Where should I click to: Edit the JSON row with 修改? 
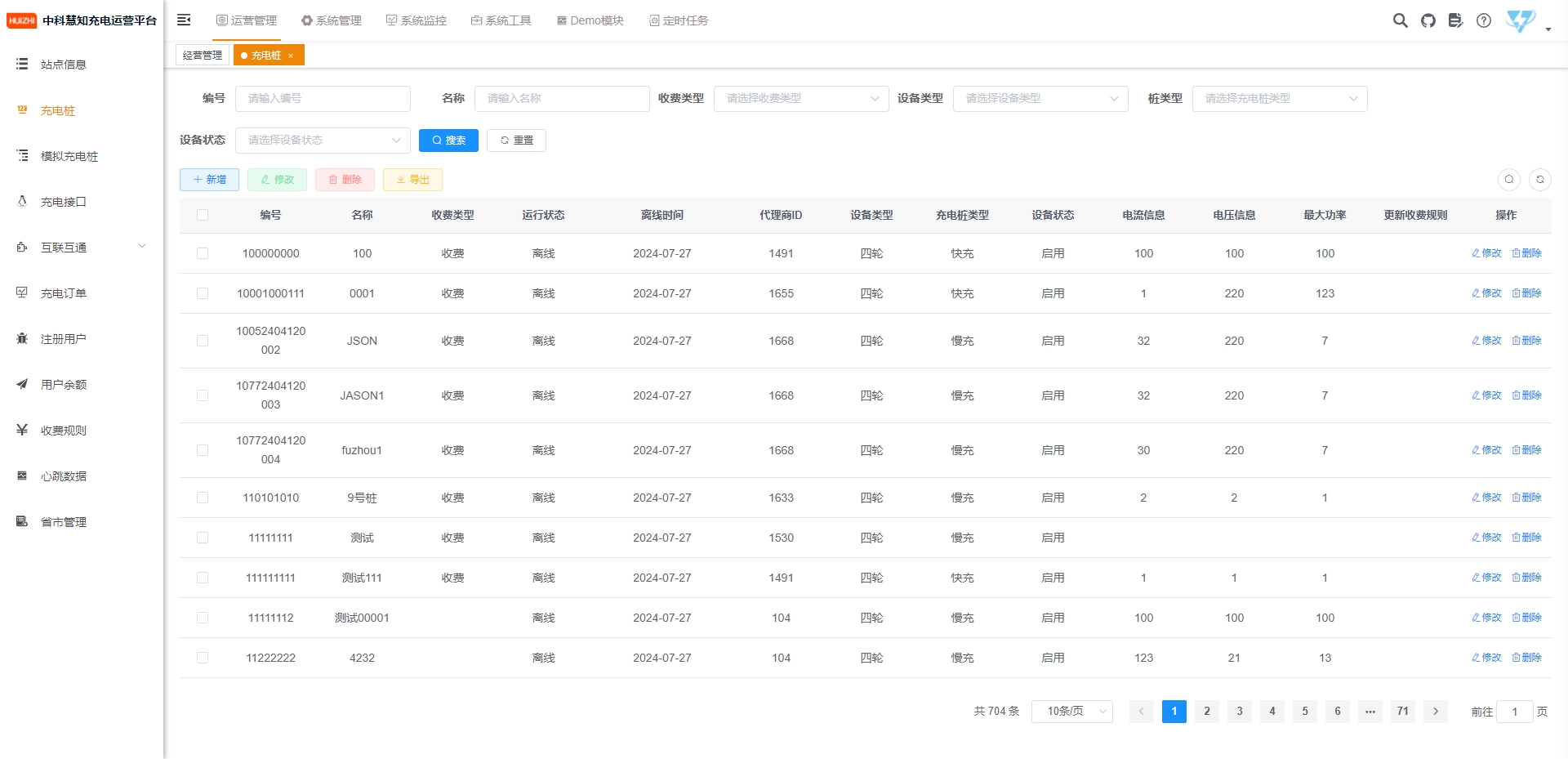[1486, 341]
